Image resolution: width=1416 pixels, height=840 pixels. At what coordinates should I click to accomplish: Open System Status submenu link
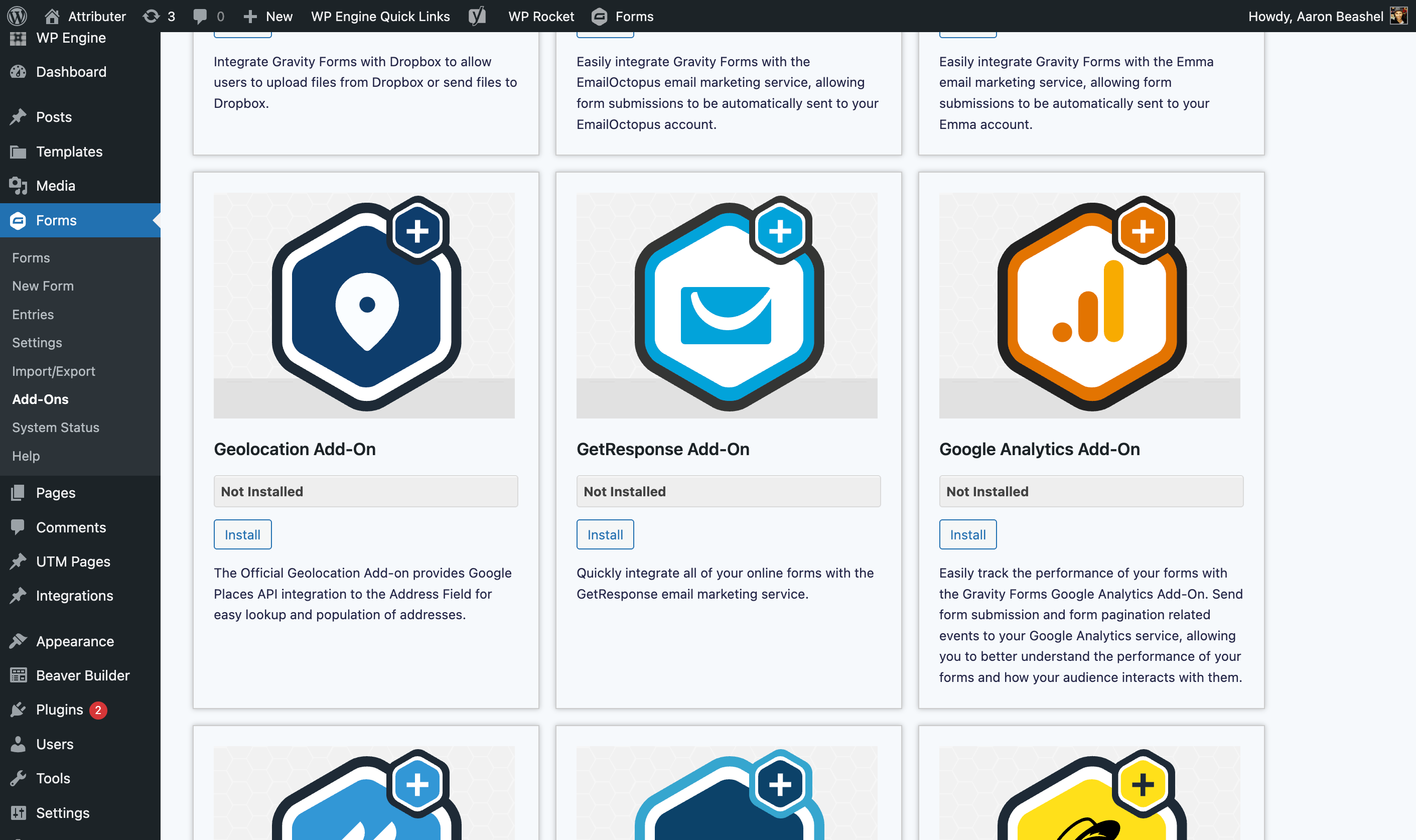(56, 428)
